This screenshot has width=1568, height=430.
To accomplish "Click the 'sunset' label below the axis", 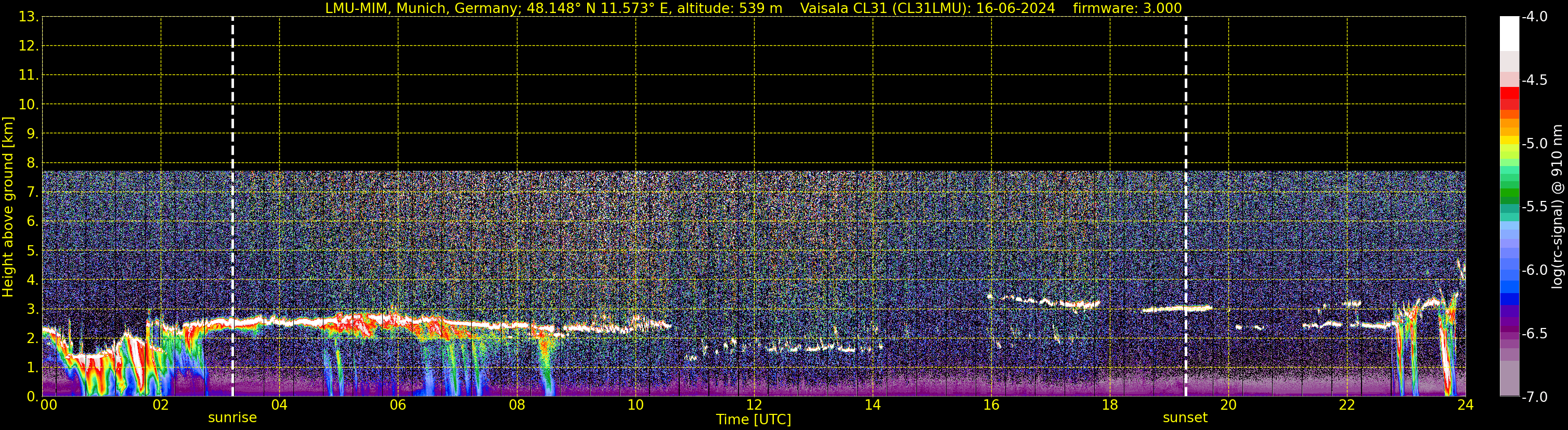I will [x=1185, y=418].
